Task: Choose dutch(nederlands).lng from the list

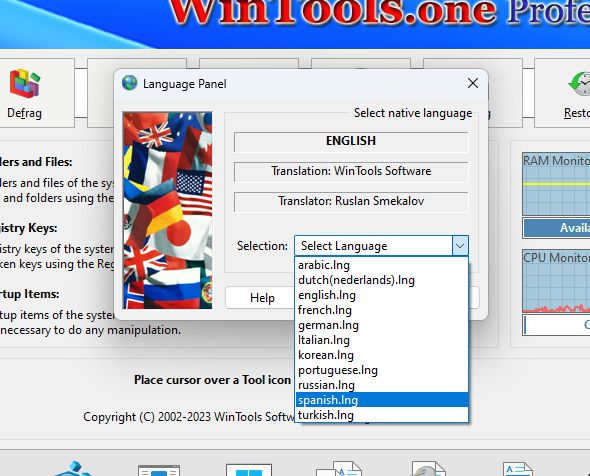Action: [x=382, y=280]
